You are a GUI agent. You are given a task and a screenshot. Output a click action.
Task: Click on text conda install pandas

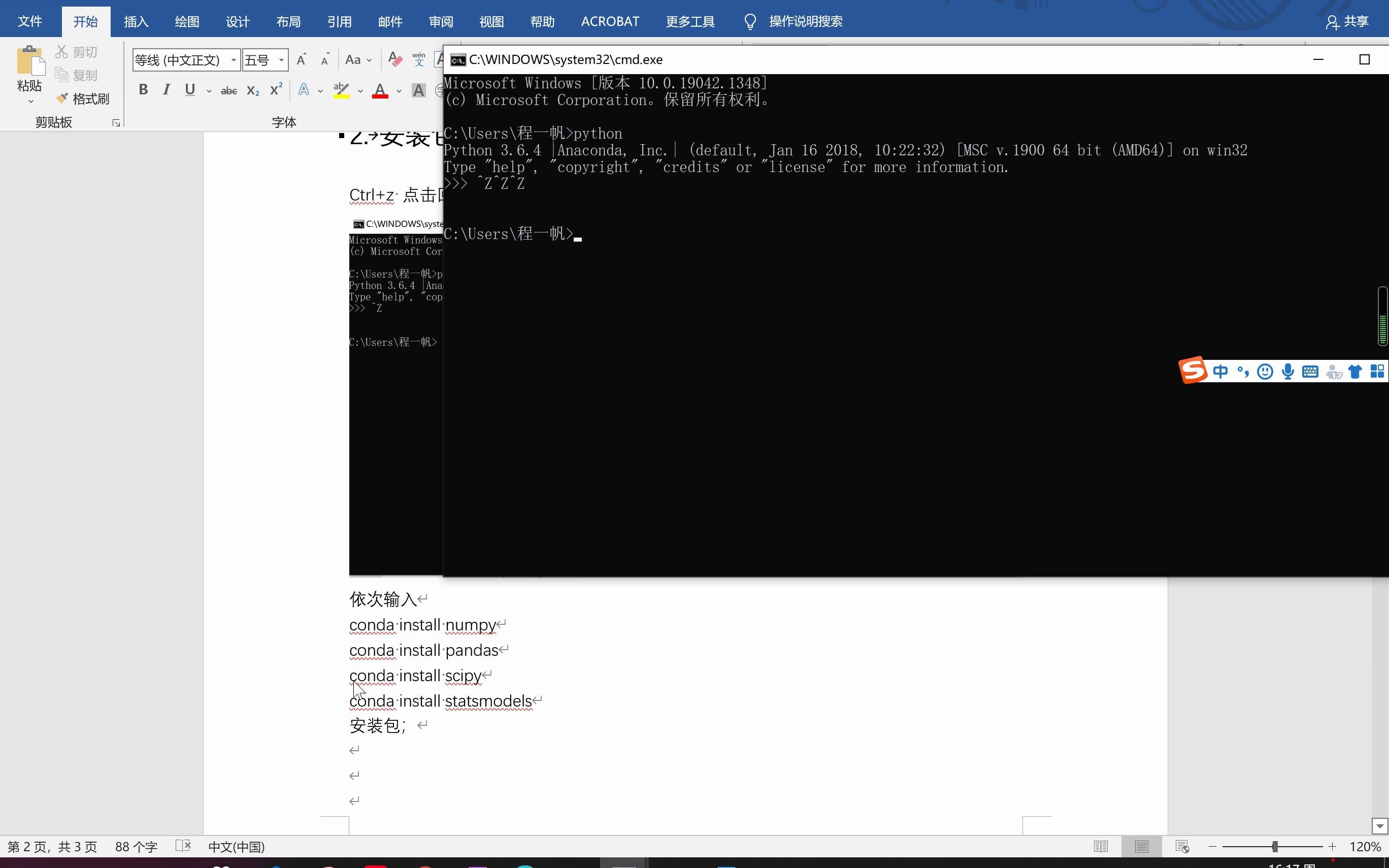click(x=423, y=650)
